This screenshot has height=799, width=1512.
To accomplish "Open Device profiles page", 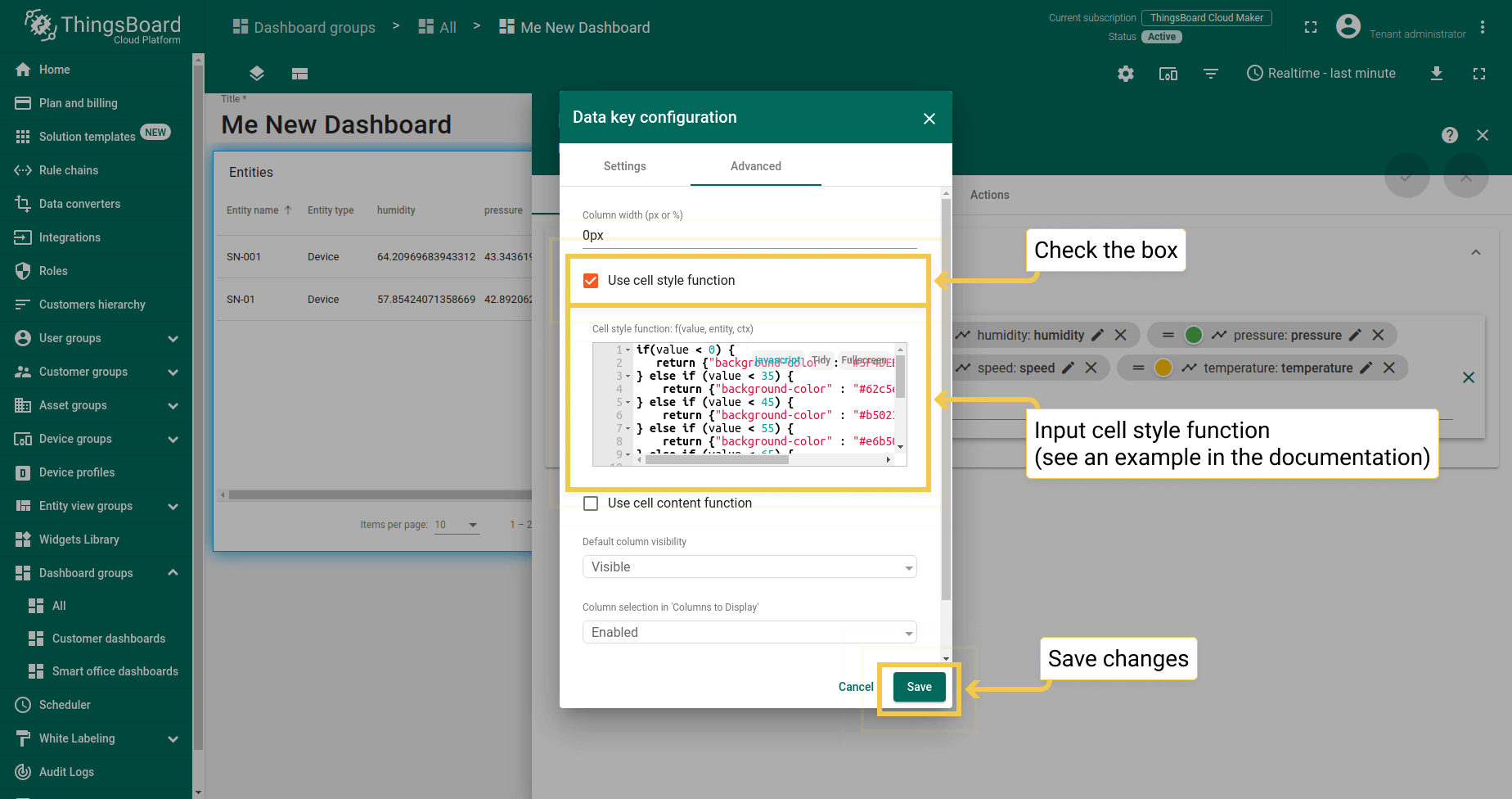I will point(96,472).
